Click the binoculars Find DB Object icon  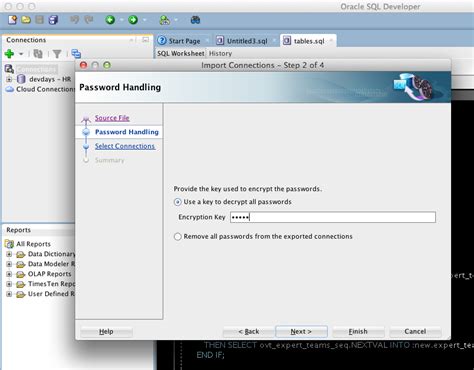coord(195,20)
